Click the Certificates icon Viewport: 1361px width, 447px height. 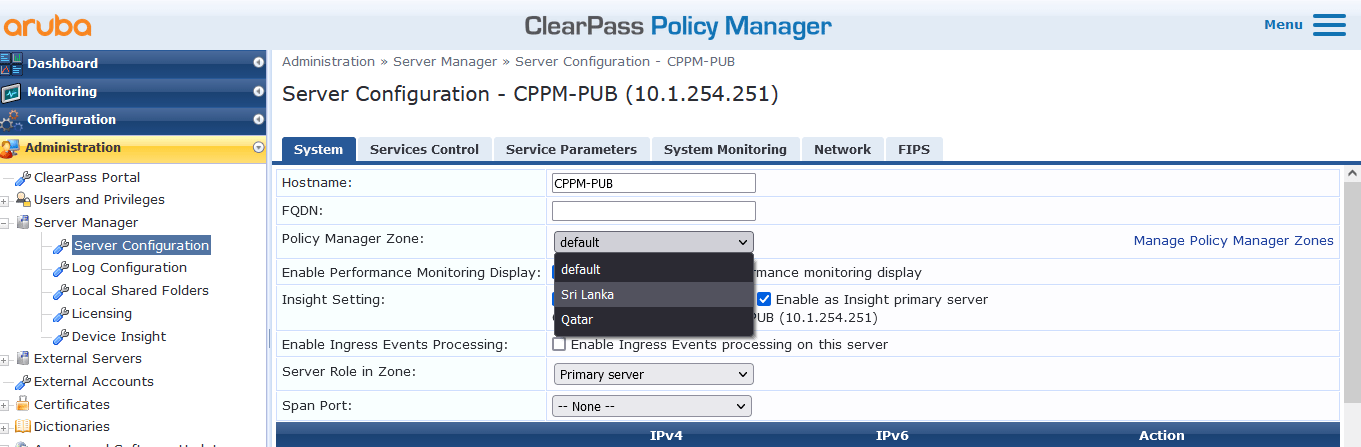click(23, 405)
